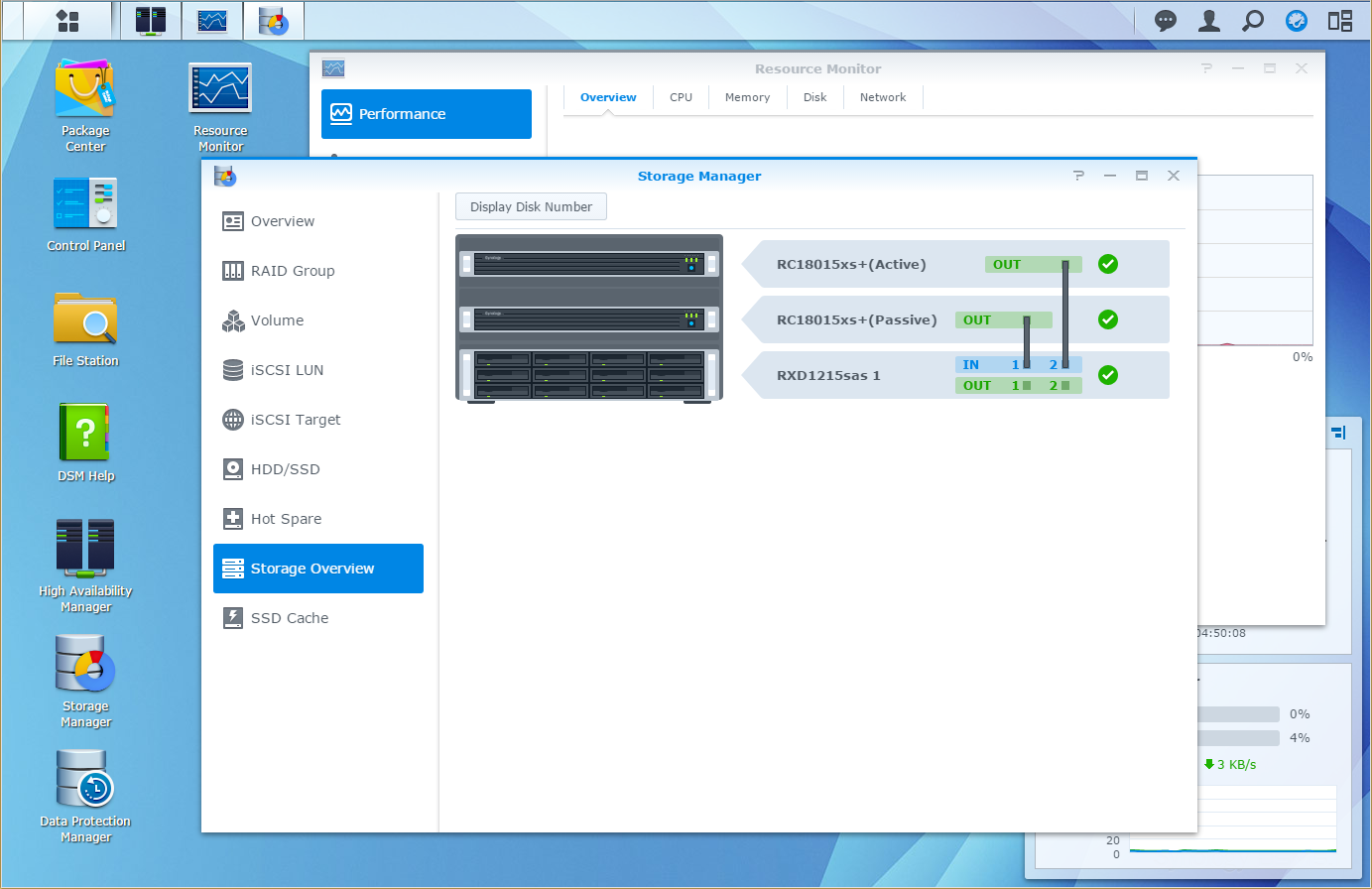The height and width of the screenshot is (889, 1372).
Task: Click green status check for RC18015xs+(Active)
Action: click(x=1108, y=264)
